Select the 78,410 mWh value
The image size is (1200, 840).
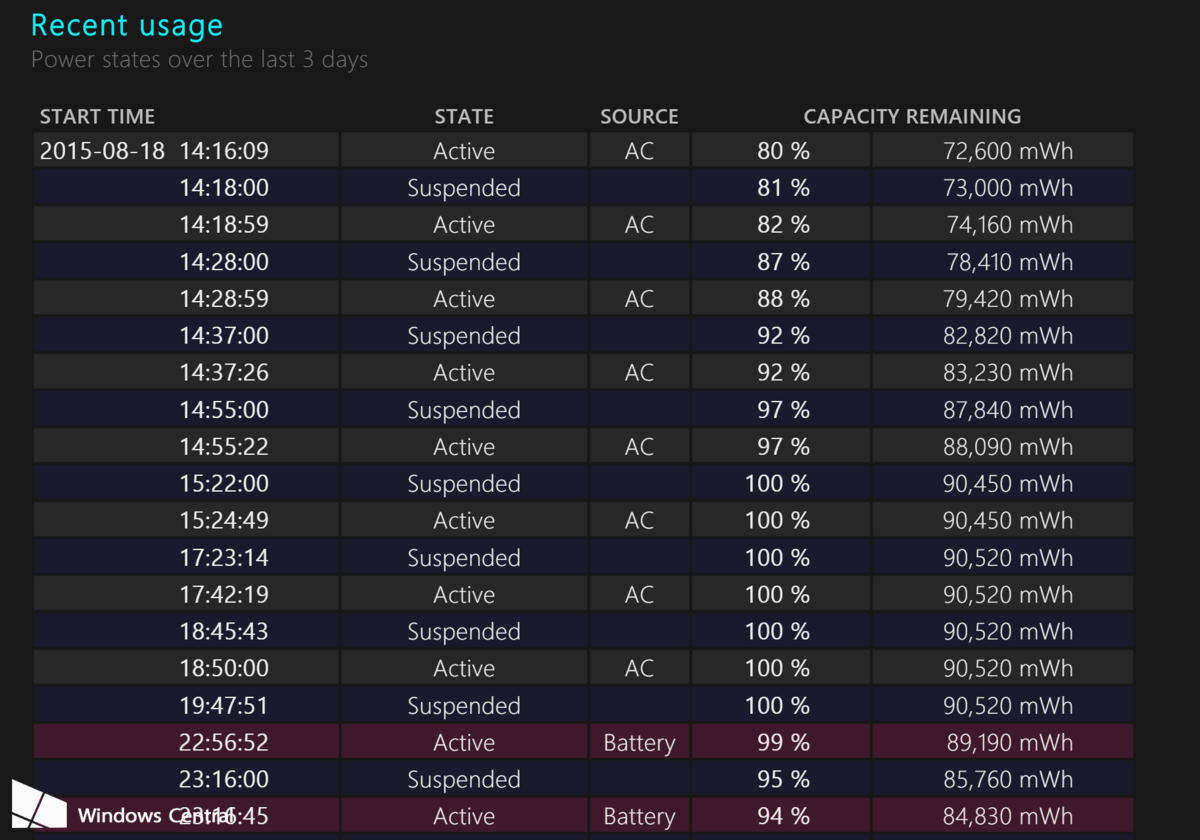(1007, 262)
